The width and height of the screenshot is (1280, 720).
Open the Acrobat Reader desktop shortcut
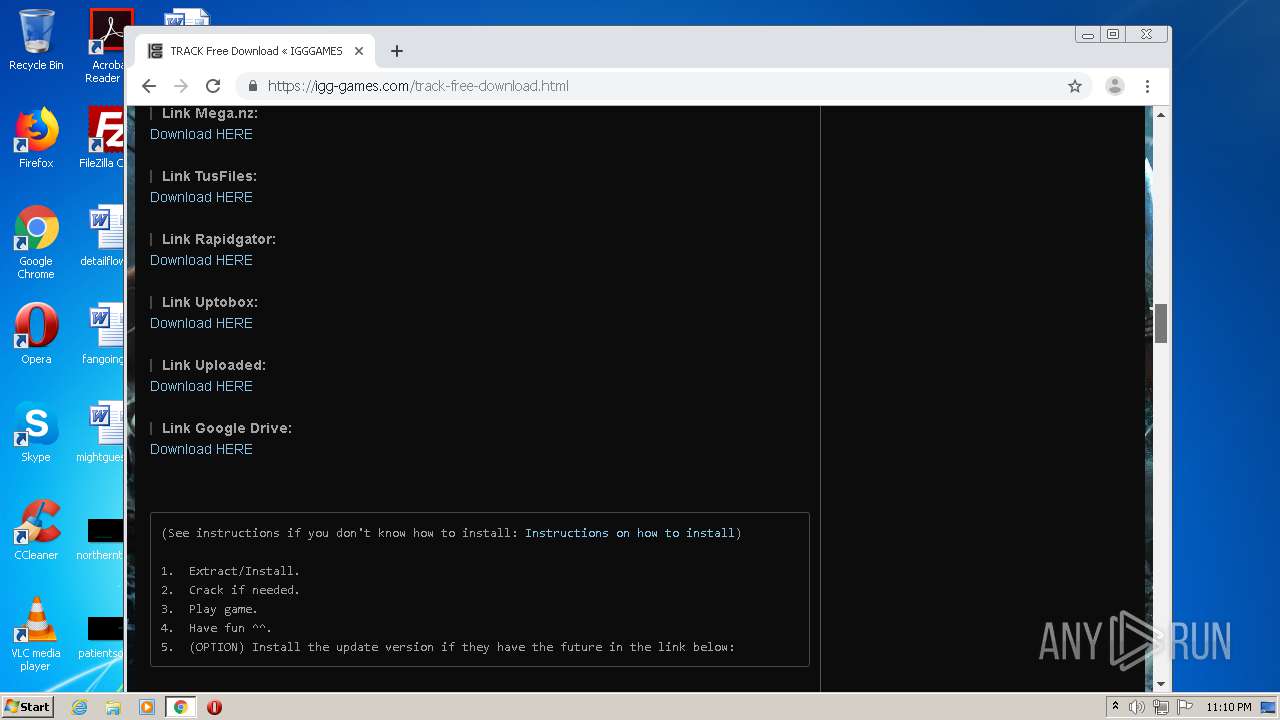pyautogui.click(x=106, y=46)
